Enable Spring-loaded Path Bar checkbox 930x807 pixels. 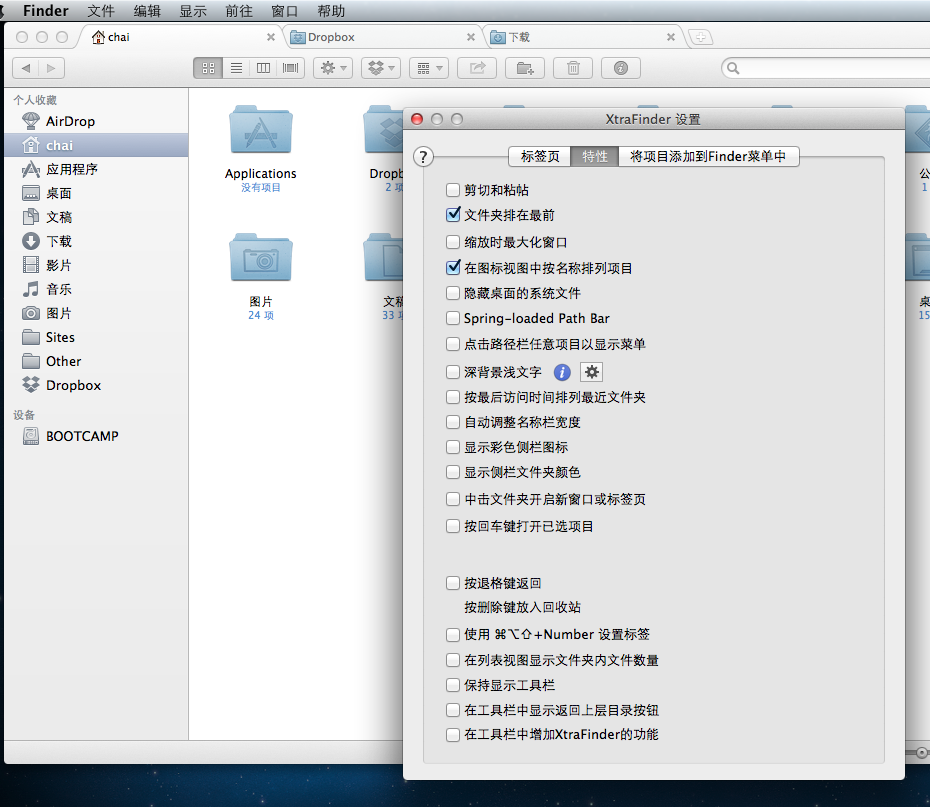point(454,319)
